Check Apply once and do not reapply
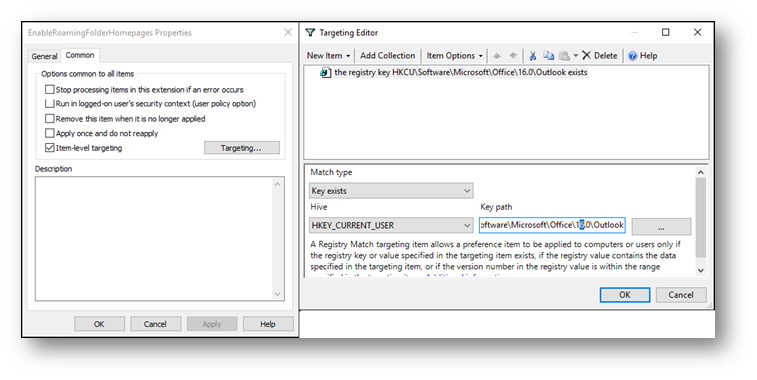 [x=49, y=133]
